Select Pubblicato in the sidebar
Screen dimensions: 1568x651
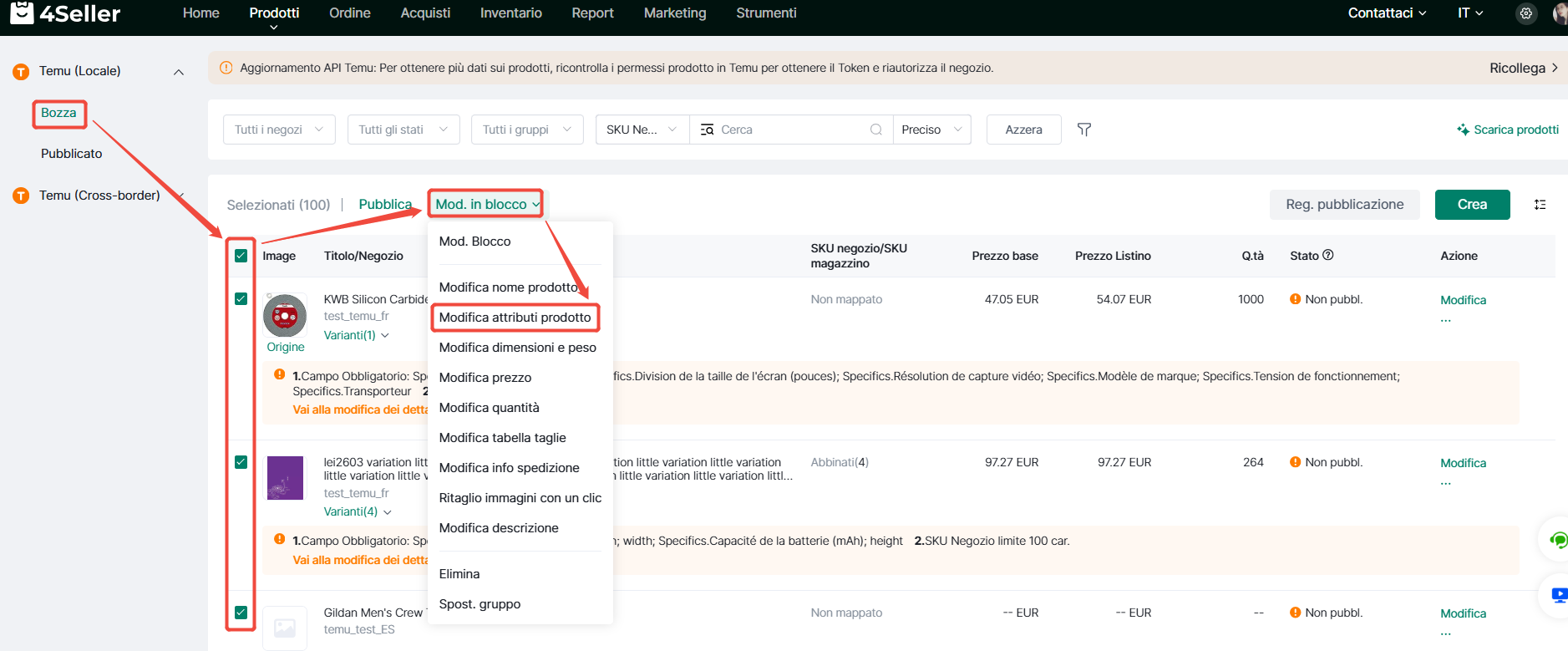pyautogui.click(x=72, y=154)
